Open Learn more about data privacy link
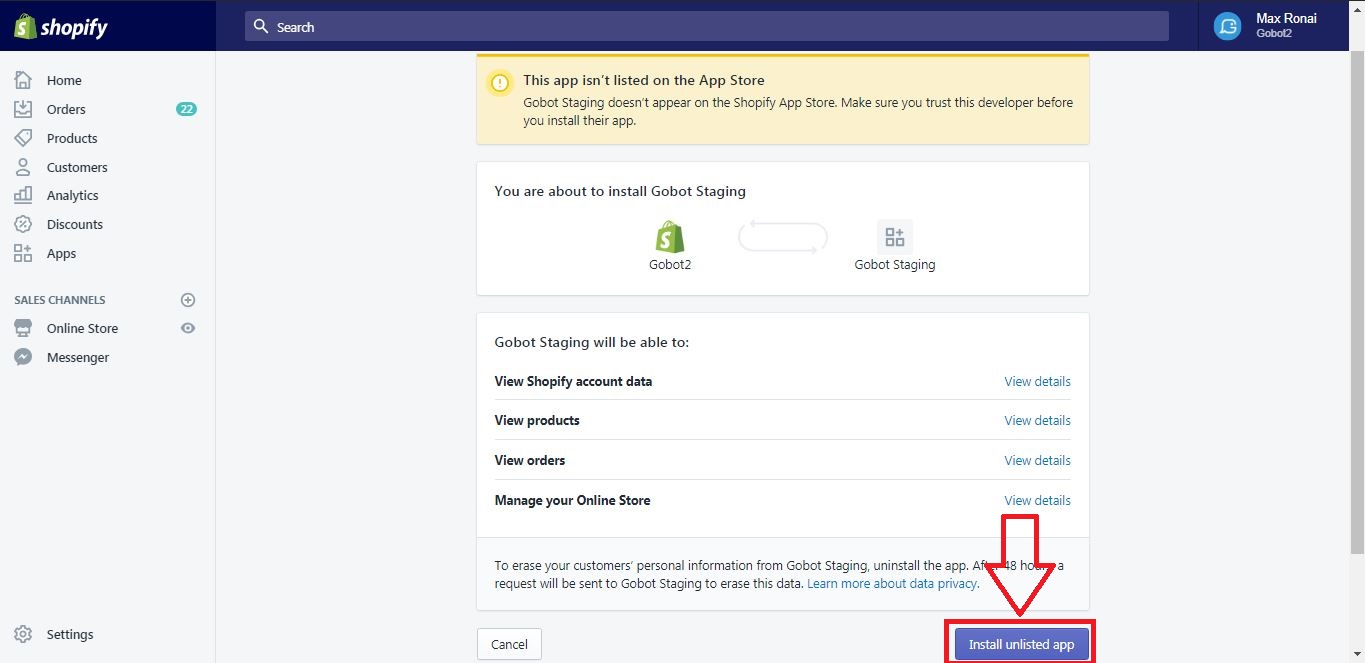Viewport: 1365px width, 663px height. (893, 583)
